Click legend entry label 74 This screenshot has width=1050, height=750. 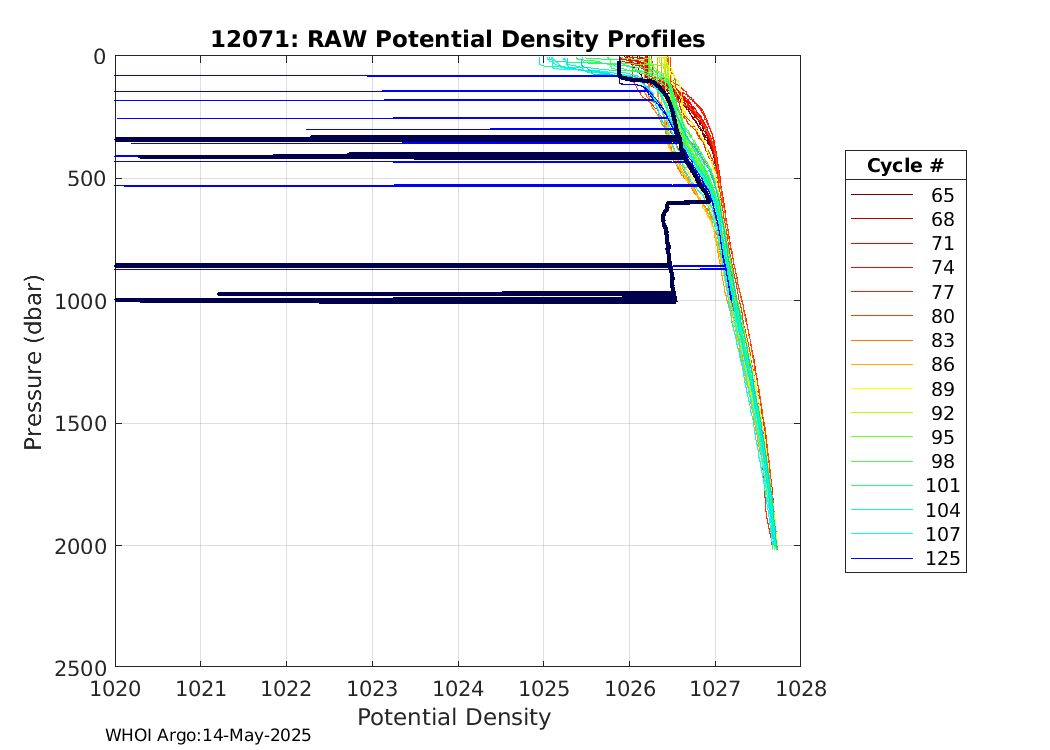click(x=942, y=268)
